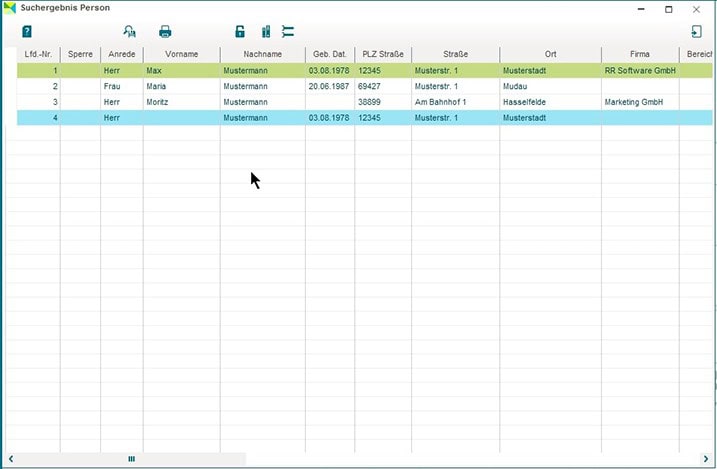Select the row with Vorname Max
717x469 pixels.
point(364,70)
